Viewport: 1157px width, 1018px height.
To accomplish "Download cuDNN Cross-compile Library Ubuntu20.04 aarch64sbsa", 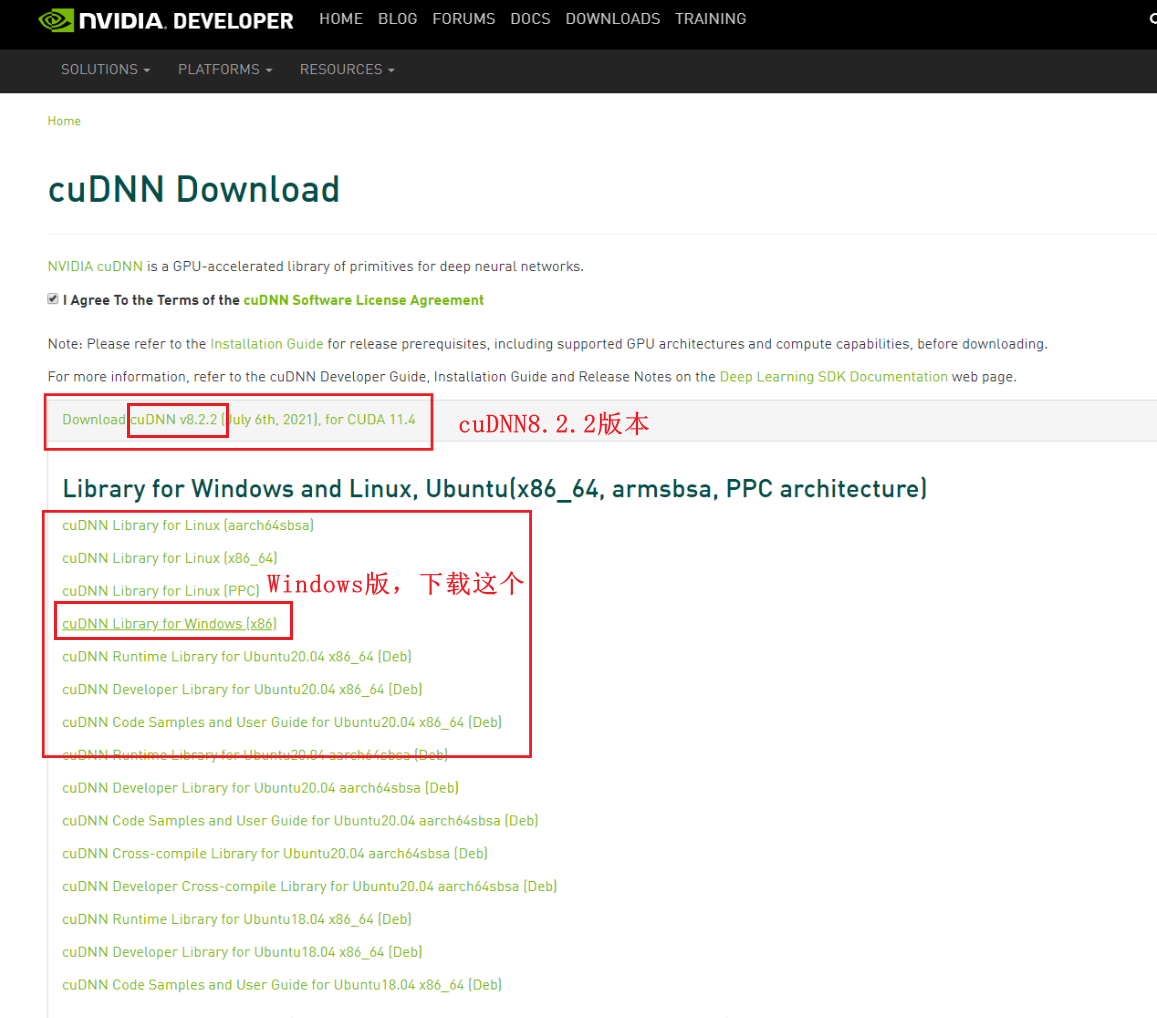I will coord(275,853).
